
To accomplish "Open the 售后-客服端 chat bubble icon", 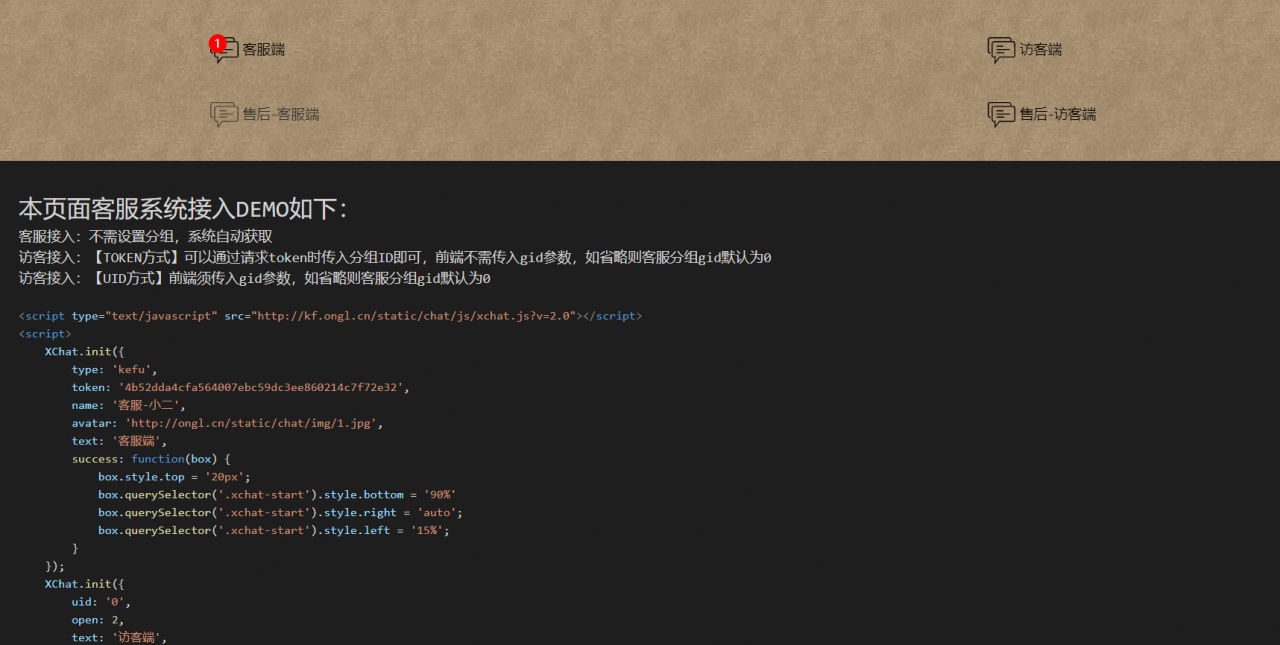I will coord(224,115).
